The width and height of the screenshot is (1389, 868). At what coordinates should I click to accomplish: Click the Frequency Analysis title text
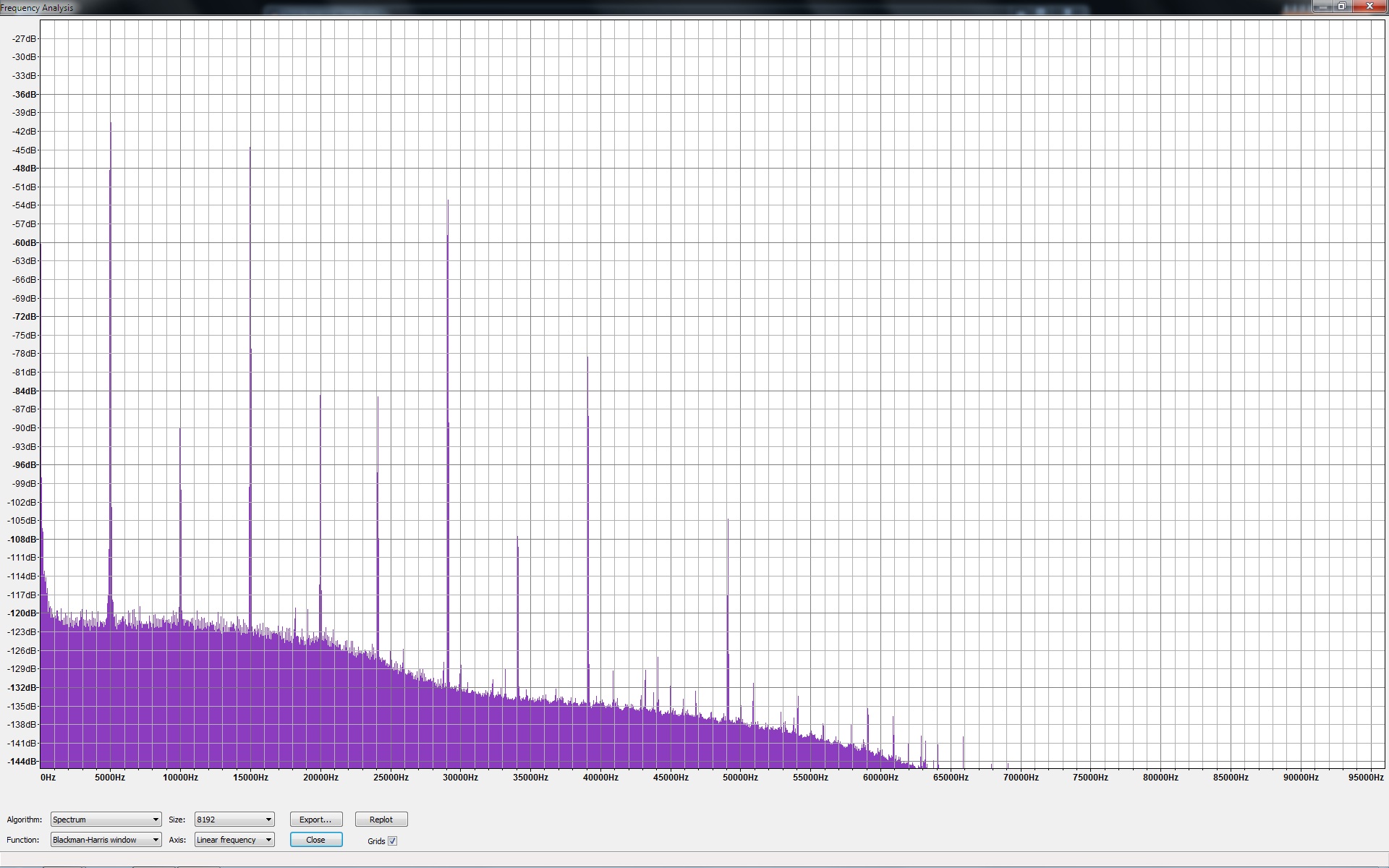(37, 8)
